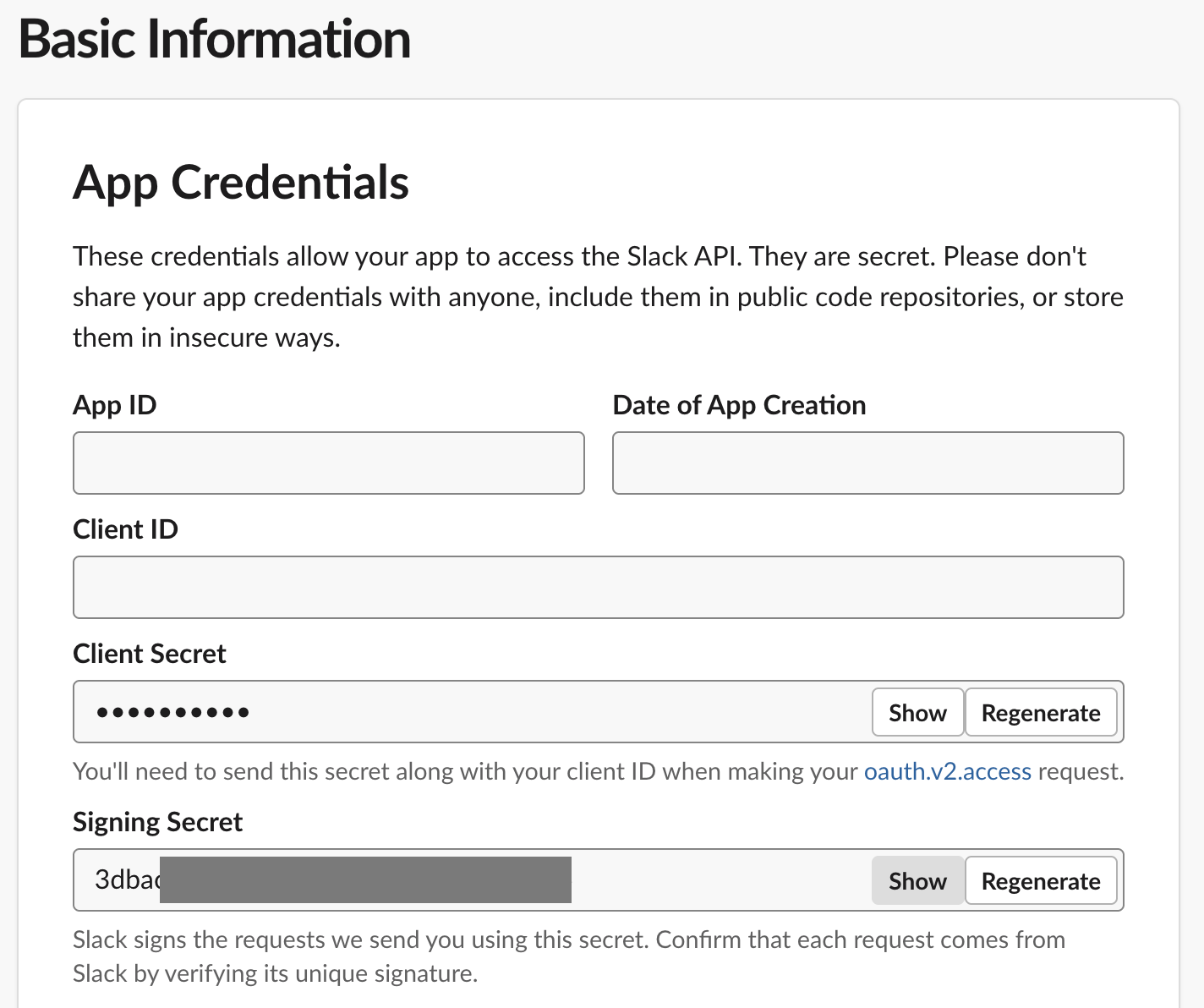Click the Client ID label
Screen dimensions: 1204x1008
coord(125,529)
